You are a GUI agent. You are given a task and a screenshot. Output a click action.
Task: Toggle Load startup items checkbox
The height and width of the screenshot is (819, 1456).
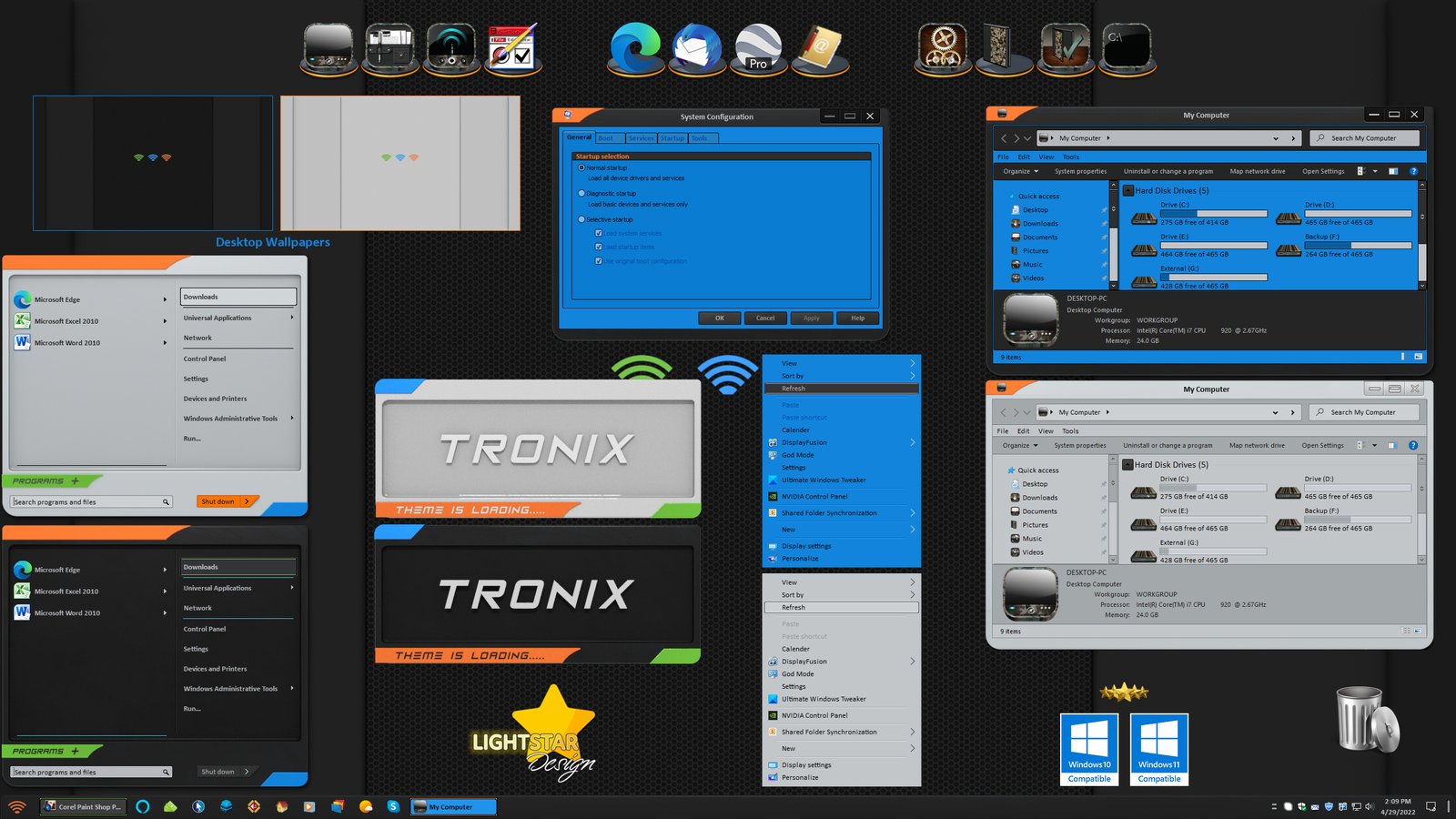click(599, 247)
